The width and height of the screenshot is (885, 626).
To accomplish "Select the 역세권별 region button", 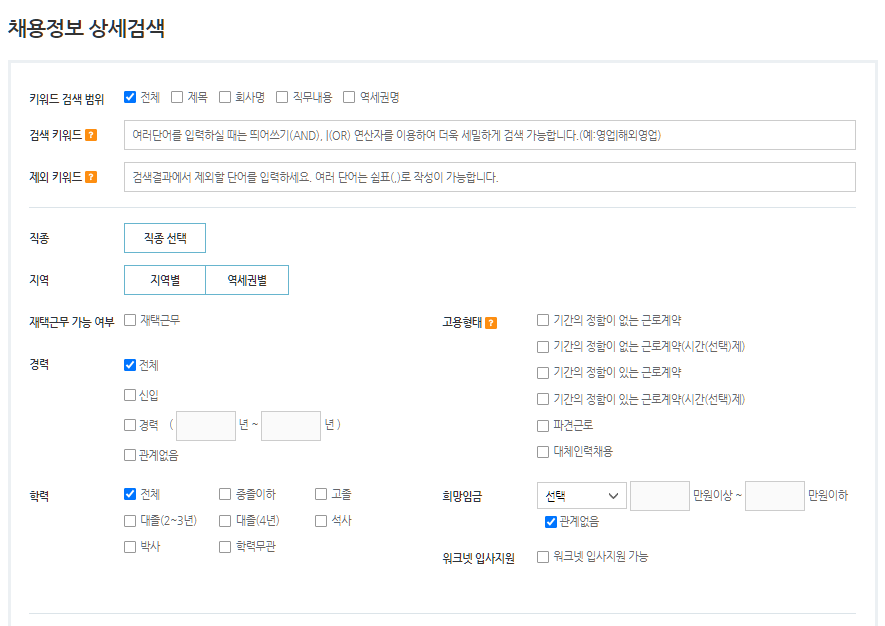I will (247, 280).
